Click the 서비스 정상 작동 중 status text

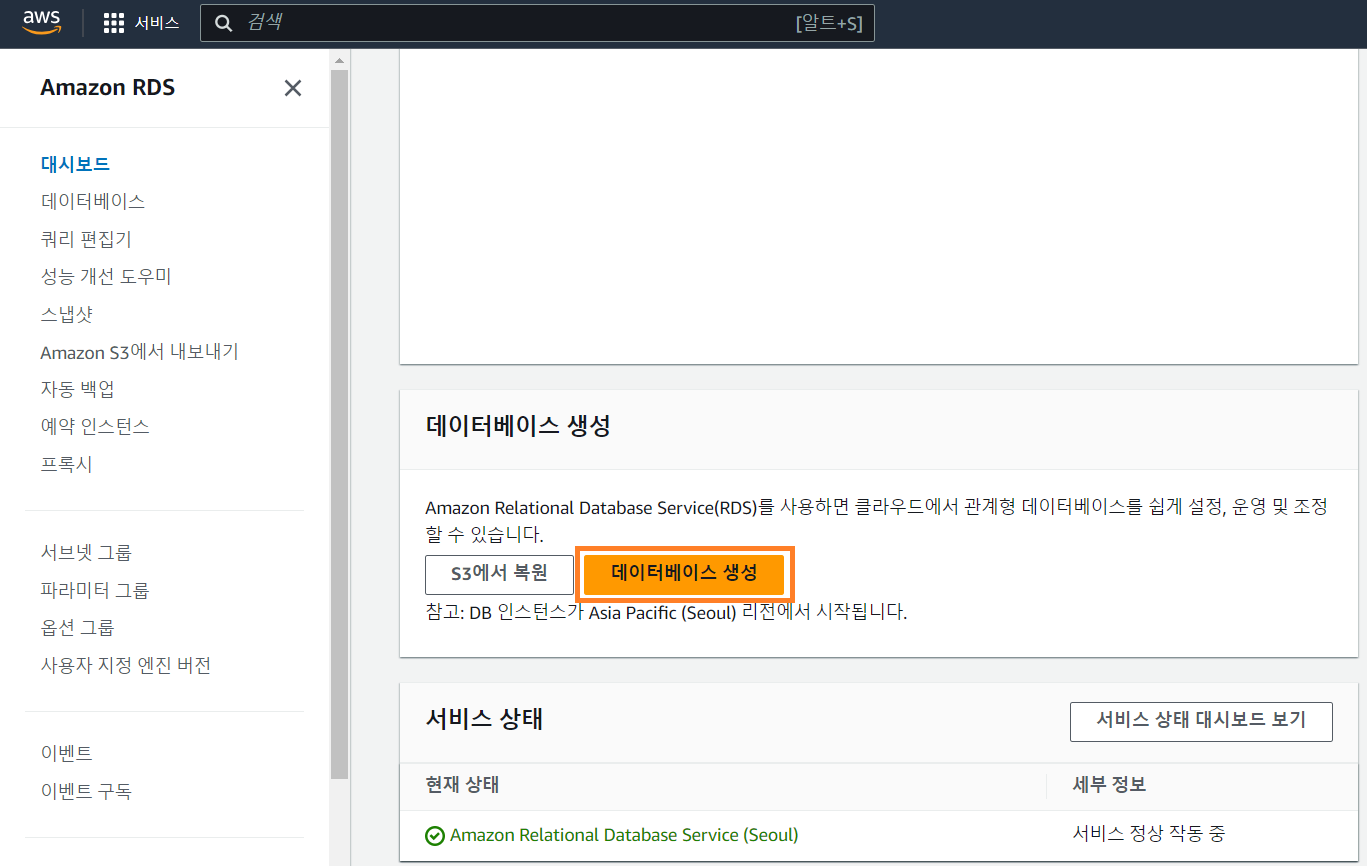click(x=1148, y=833)
